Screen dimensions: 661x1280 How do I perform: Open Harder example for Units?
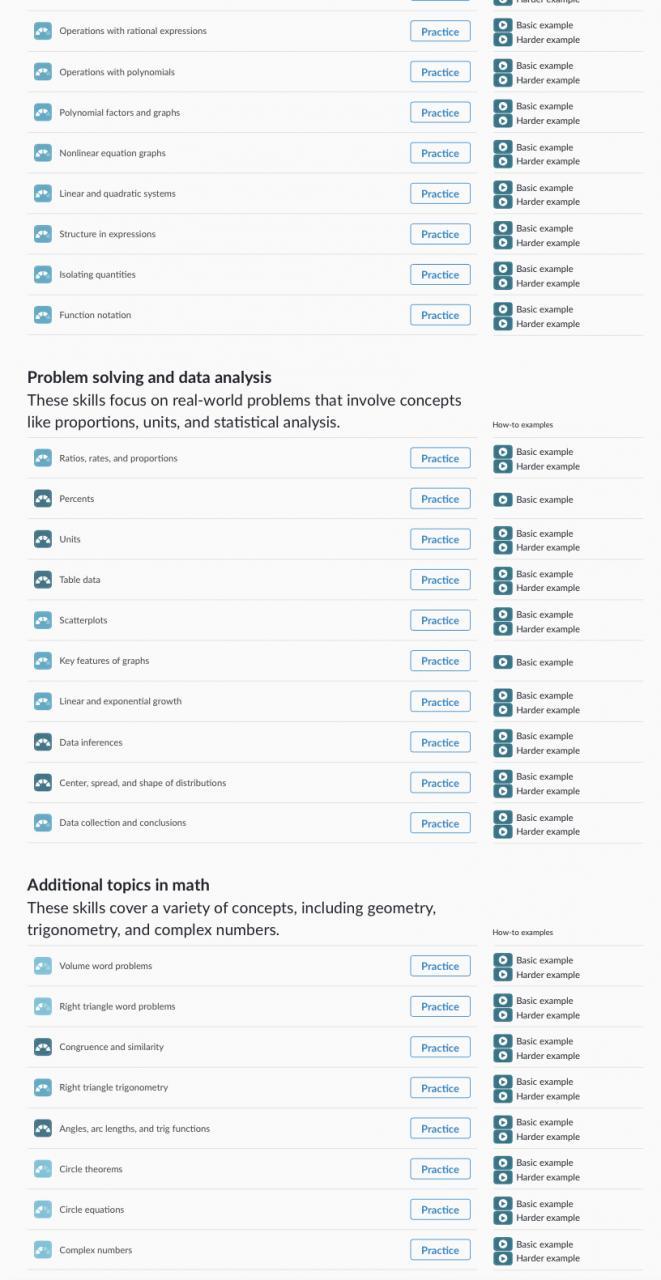547,548
